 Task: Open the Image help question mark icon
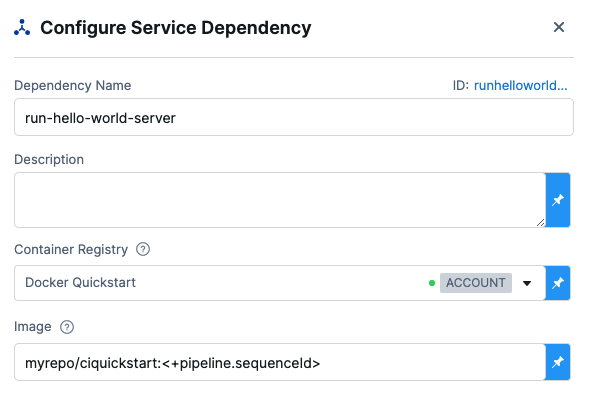point(67,327)
